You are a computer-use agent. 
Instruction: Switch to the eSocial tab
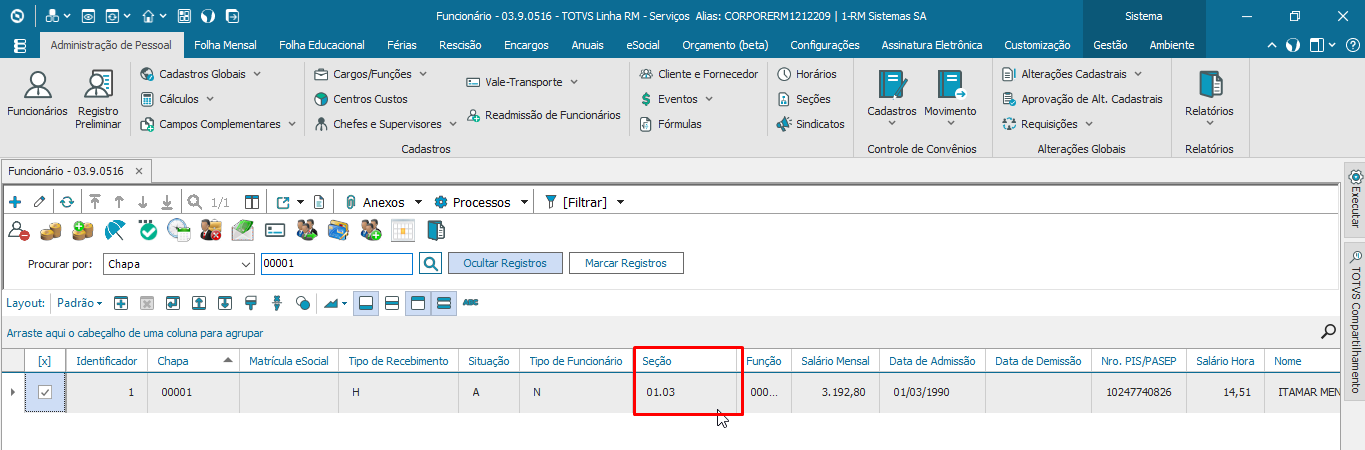coord(642,45)
